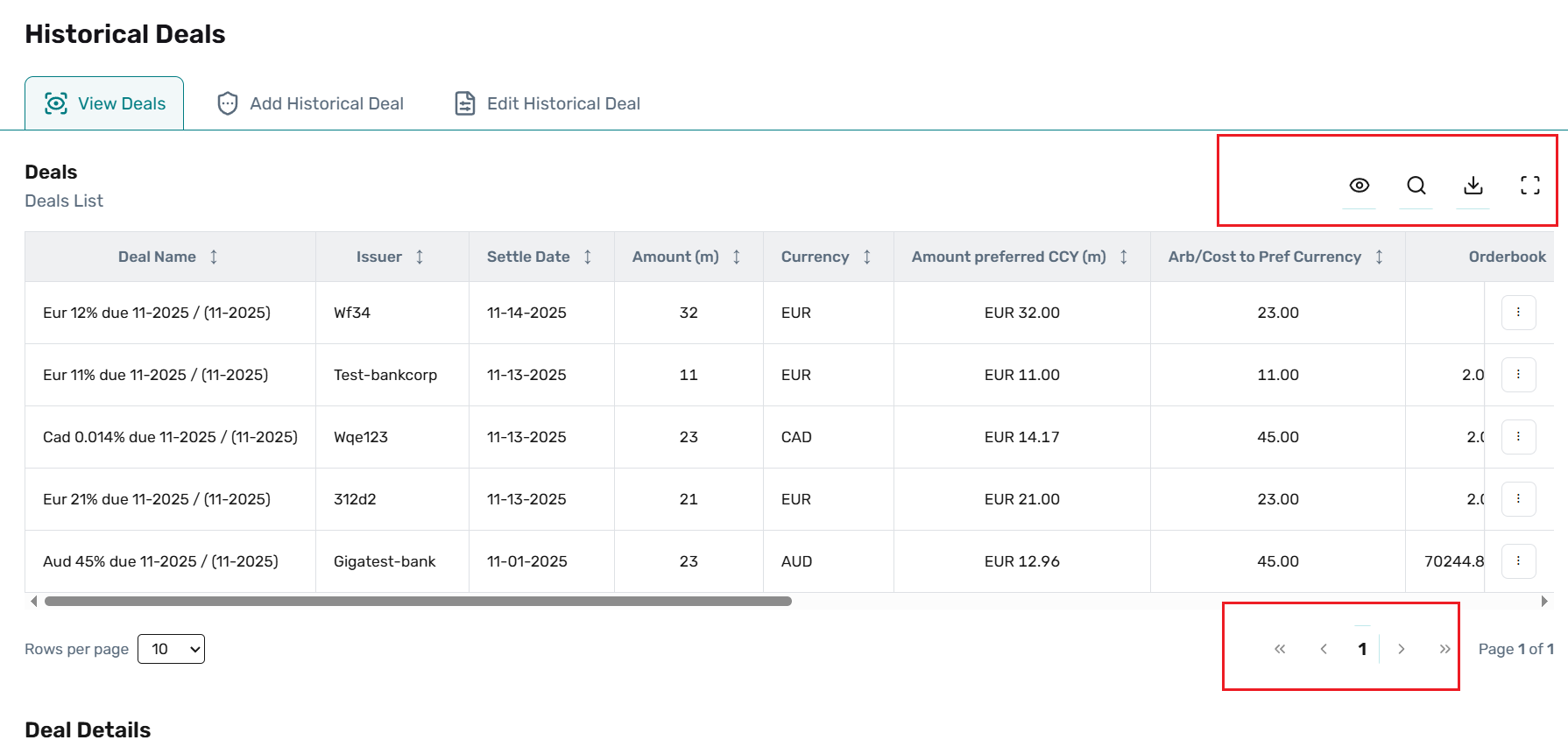Open actions menu for Gigatest-bank deal row

1518,561
